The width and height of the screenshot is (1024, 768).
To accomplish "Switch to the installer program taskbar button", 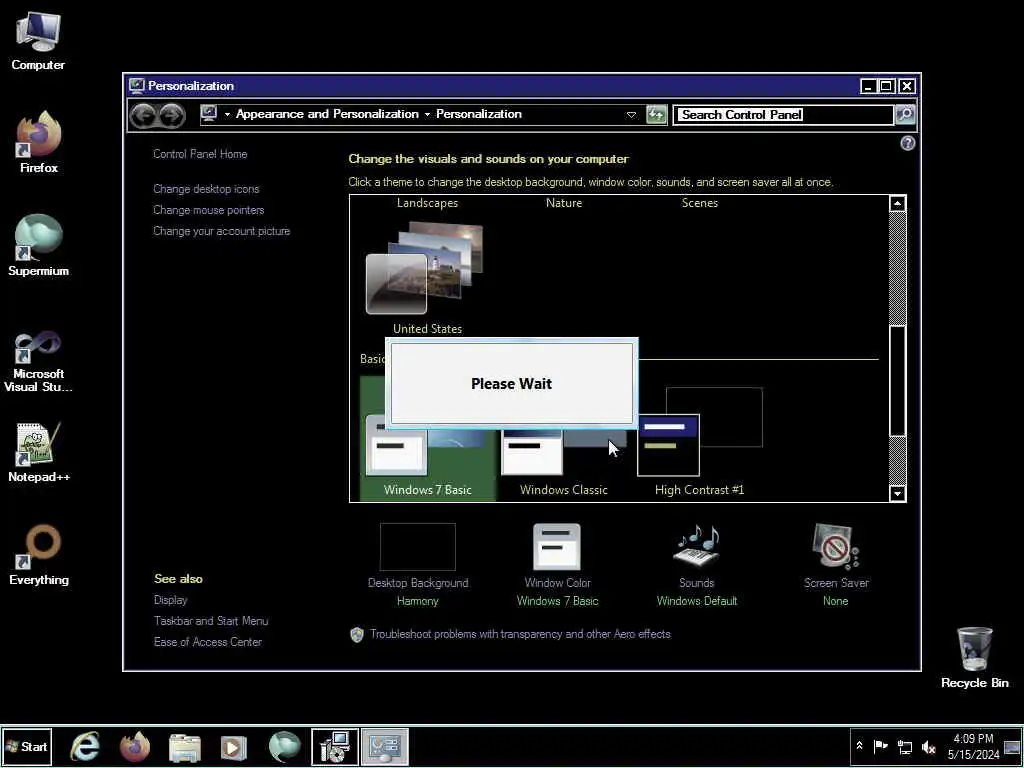I will click(334, 747).
